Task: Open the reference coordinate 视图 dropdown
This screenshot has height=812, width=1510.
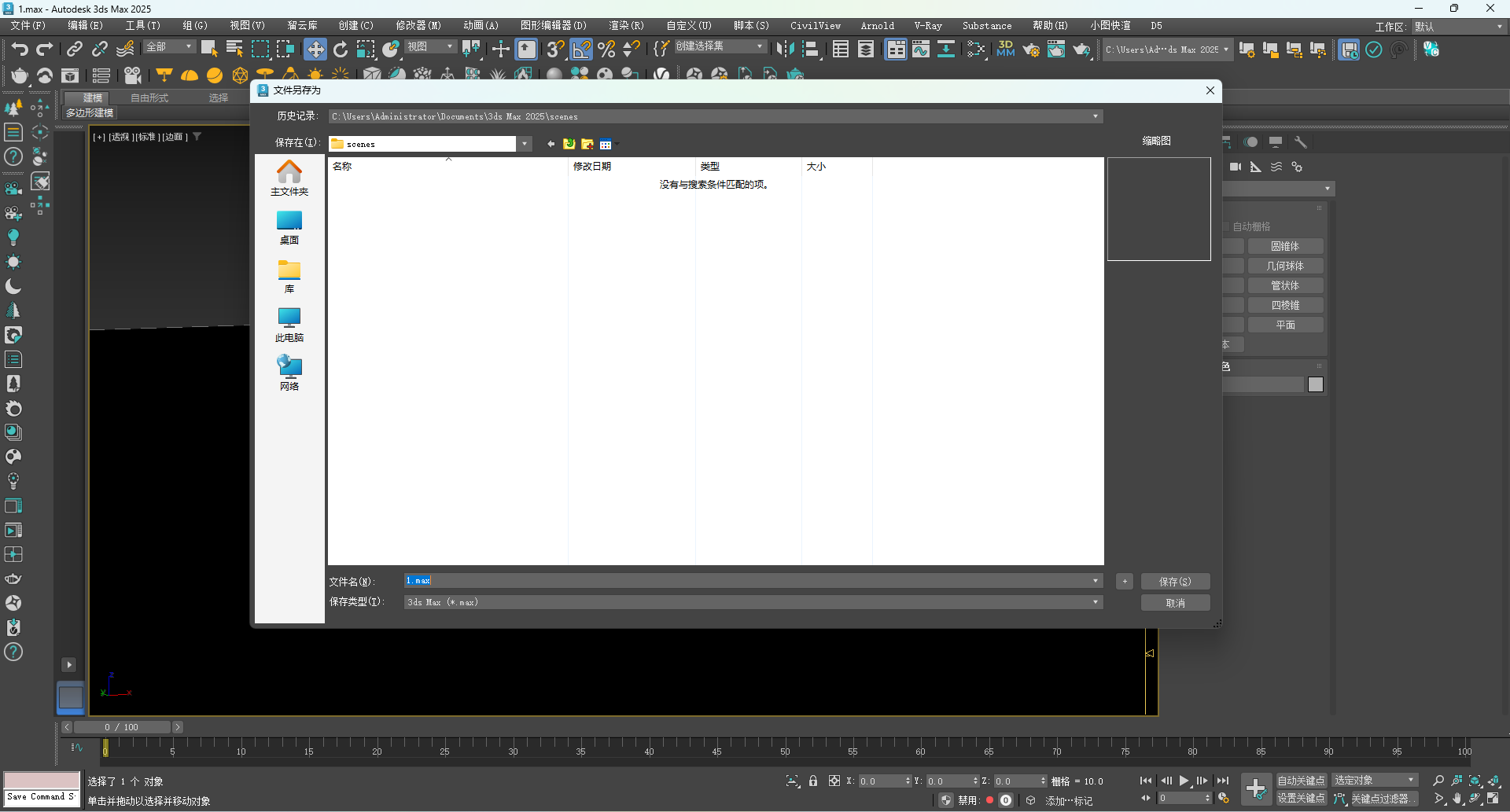Action: pos(430,47)
